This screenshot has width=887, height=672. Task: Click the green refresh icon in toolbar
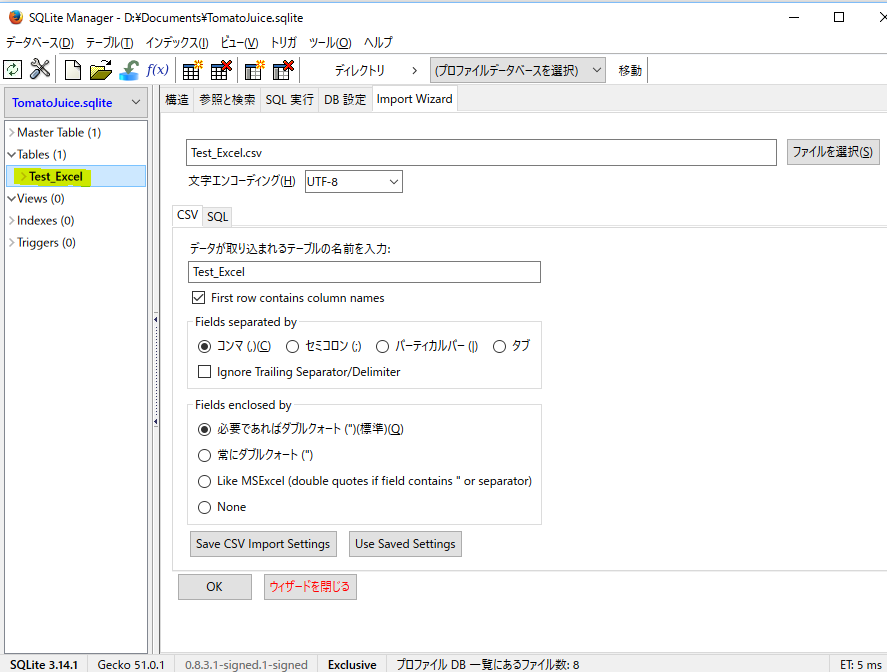(x=12, y=70)
